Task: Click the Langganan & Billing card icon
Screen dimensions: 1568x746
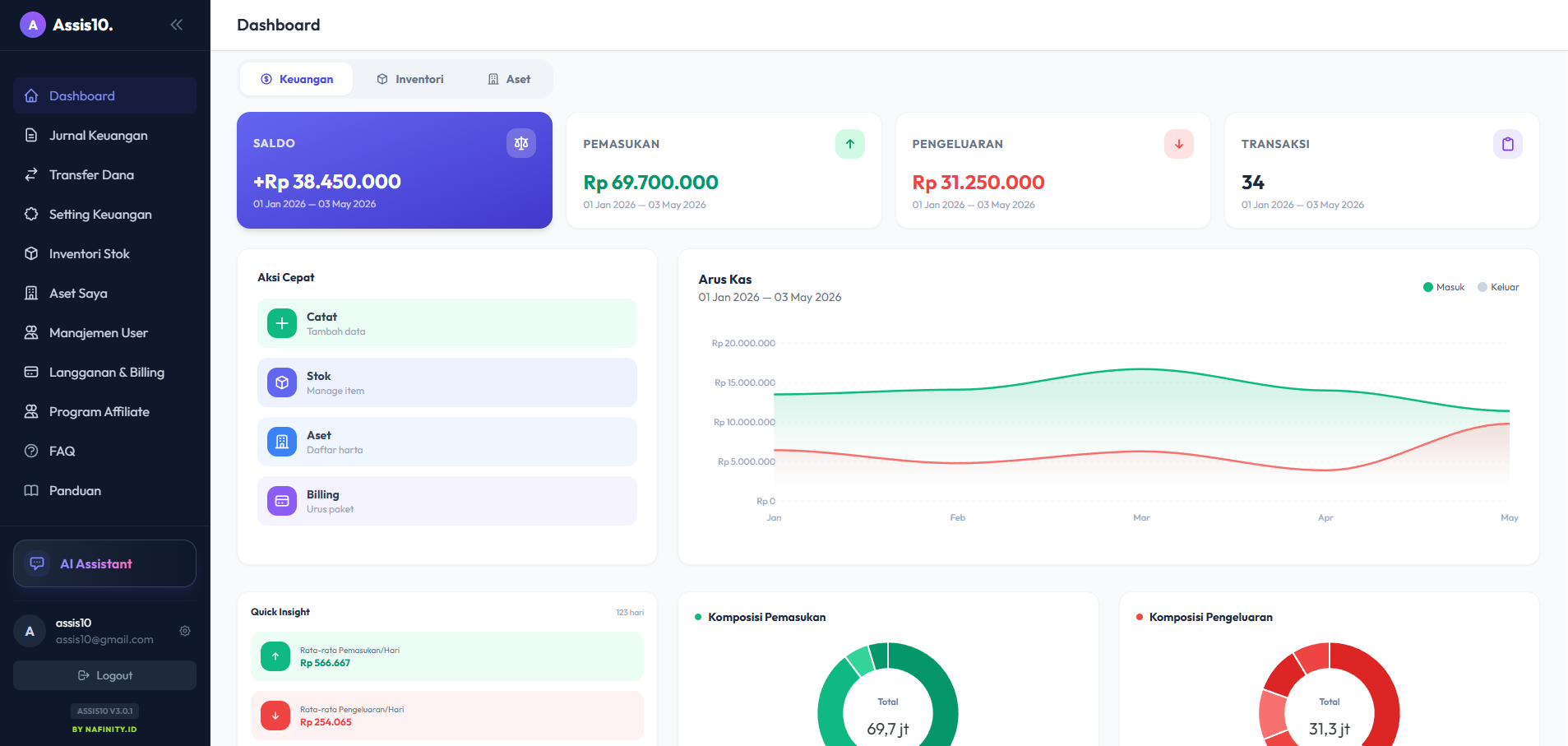Action: pyautogui.click(x=31, y=373)
